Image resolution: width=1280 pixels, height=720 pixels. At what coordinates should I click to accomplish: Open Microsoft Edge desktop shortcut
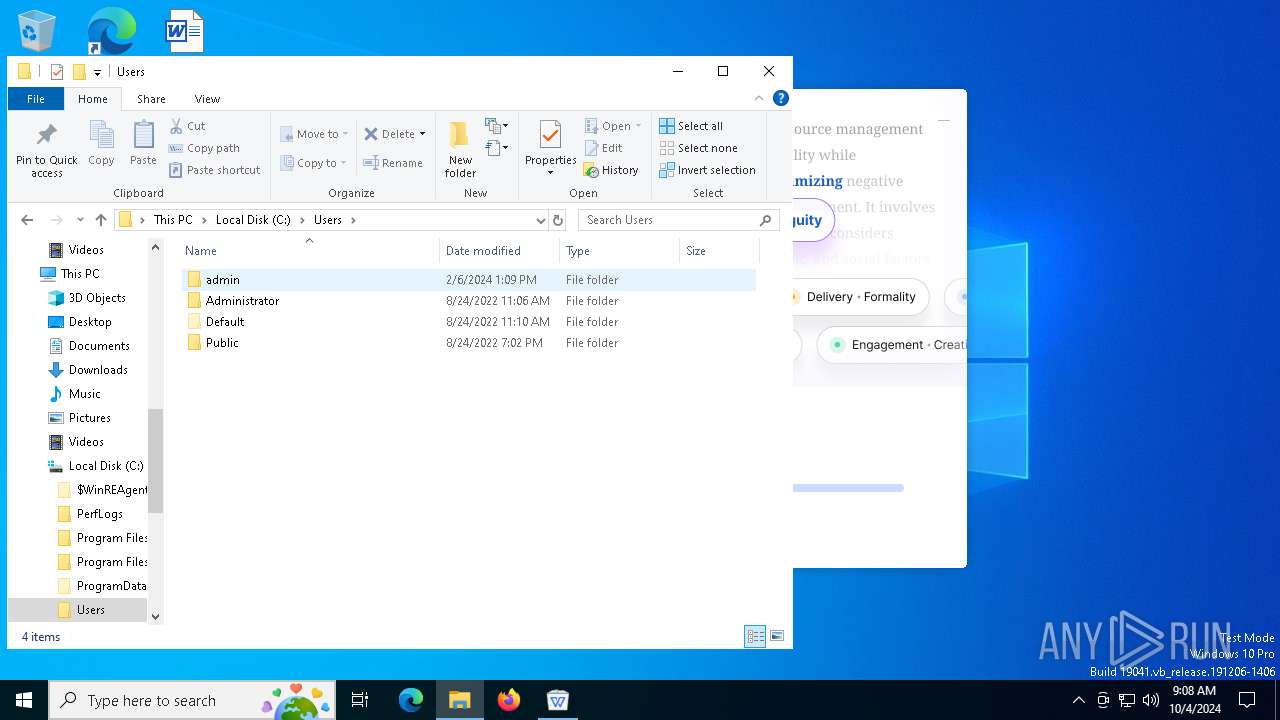pos(111,30)
